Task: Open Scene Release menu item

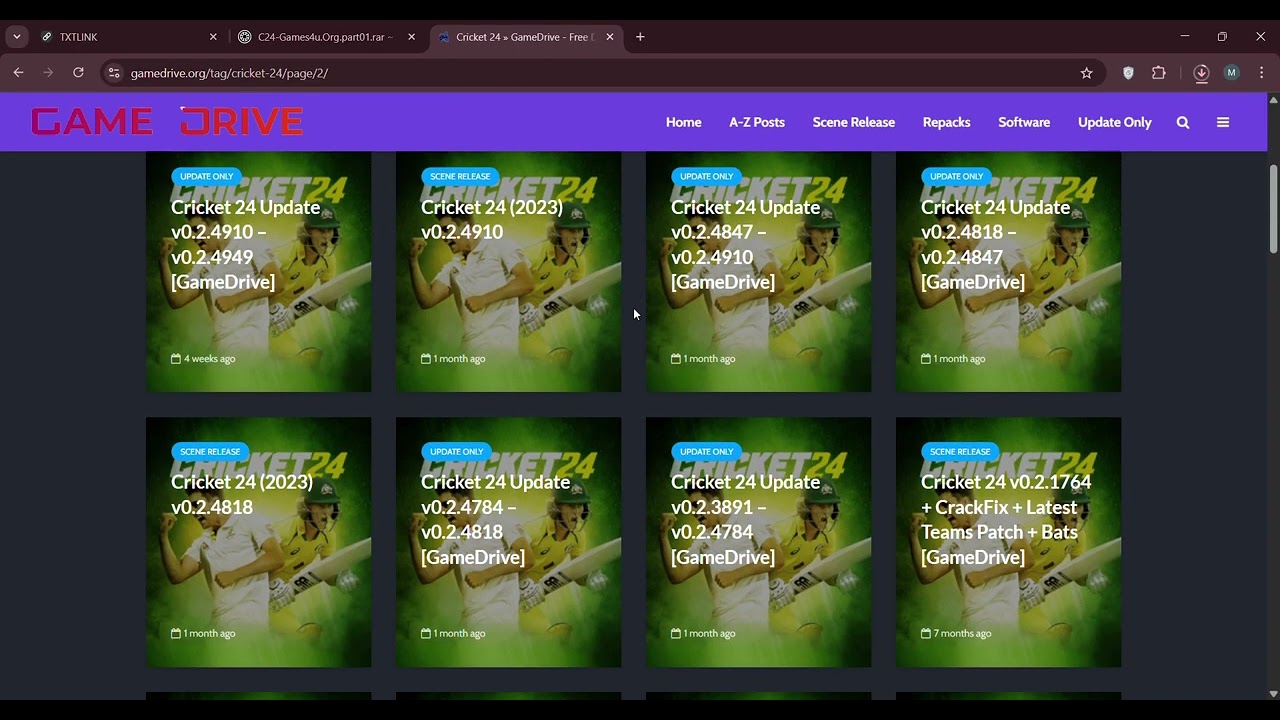Action: [x=854, y=122]
